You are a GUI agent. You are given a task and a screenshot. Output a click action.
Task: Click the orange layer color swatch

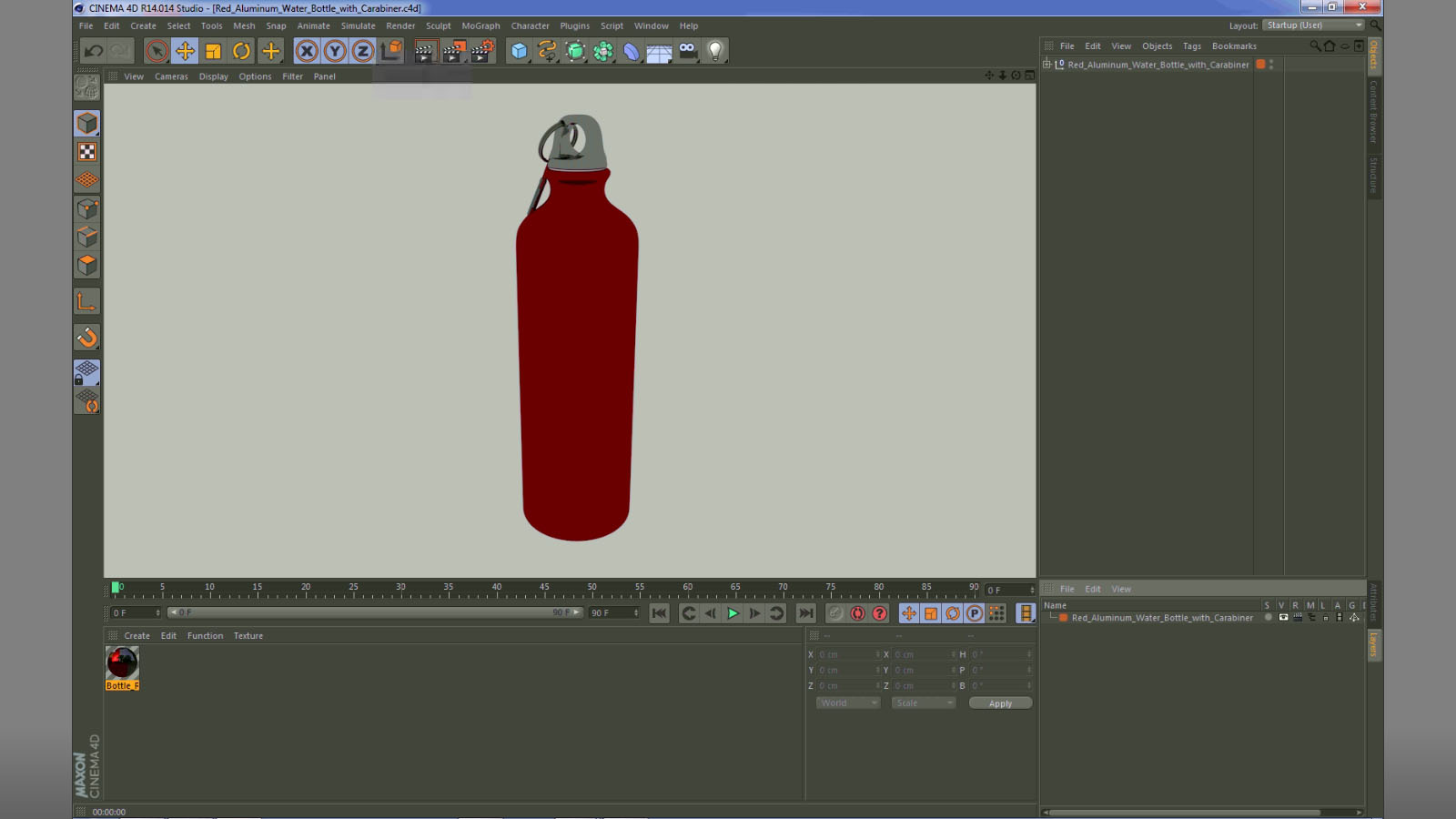coord(1063,617)
